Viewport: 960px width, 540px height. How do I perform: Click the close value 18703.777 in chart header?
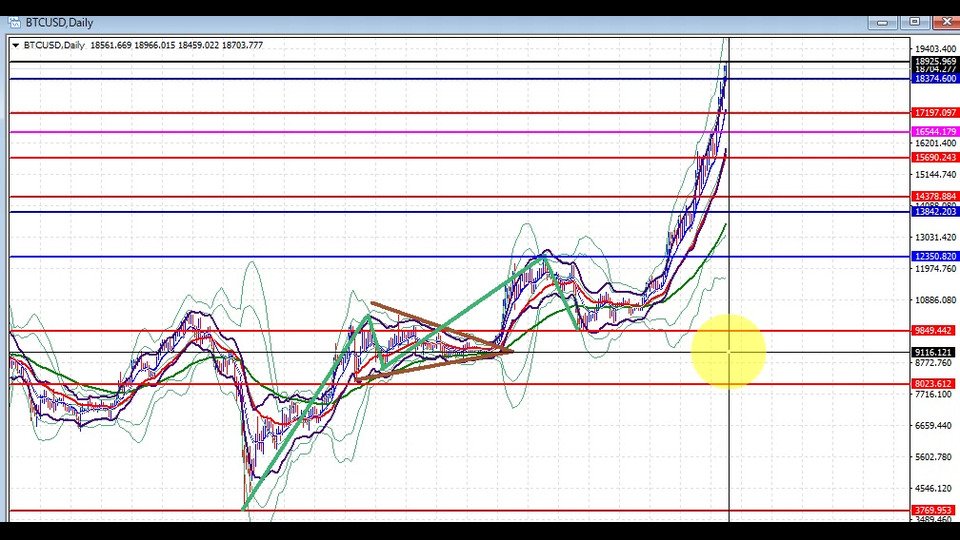pos(242,45)
